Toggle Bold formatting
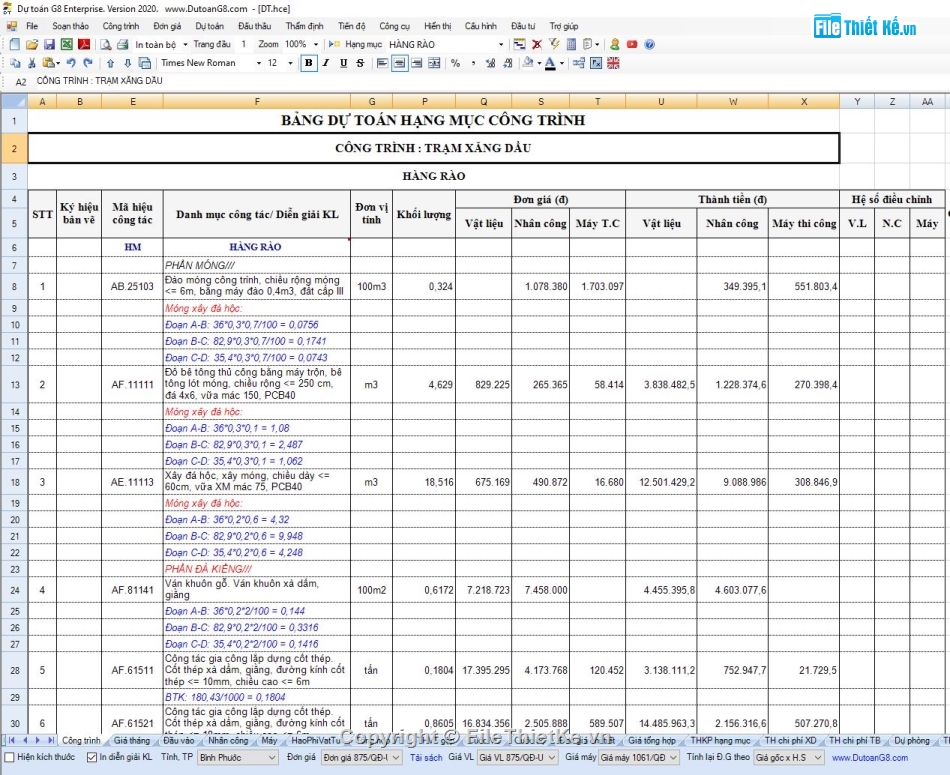 coord(309,63)
